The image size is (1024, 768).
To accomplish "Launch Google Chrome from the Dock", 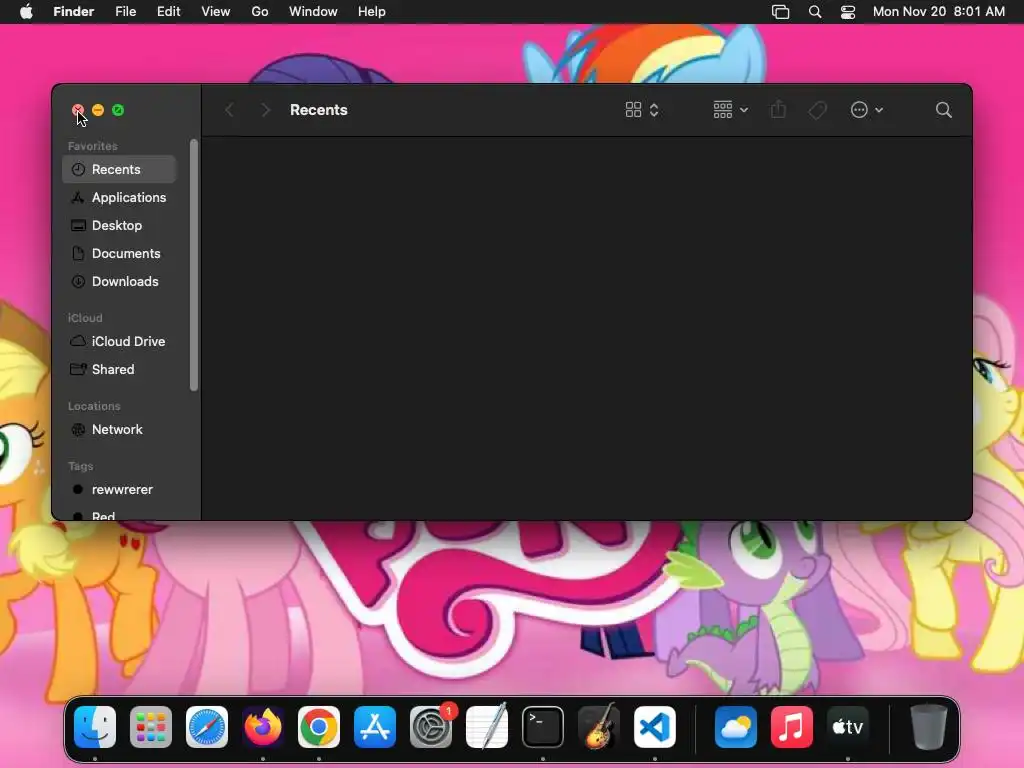I will point(319,727).
